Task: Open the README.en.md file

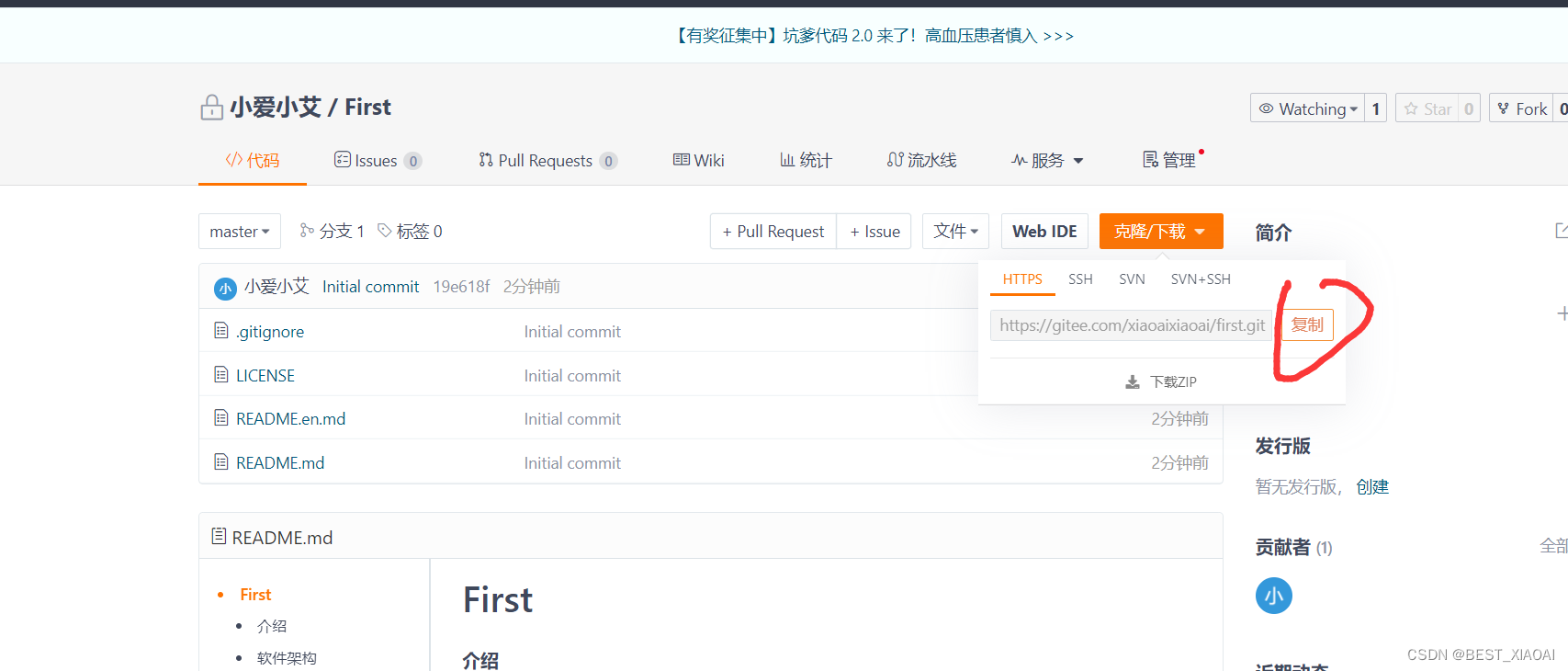Action: (x=290, y=419)
